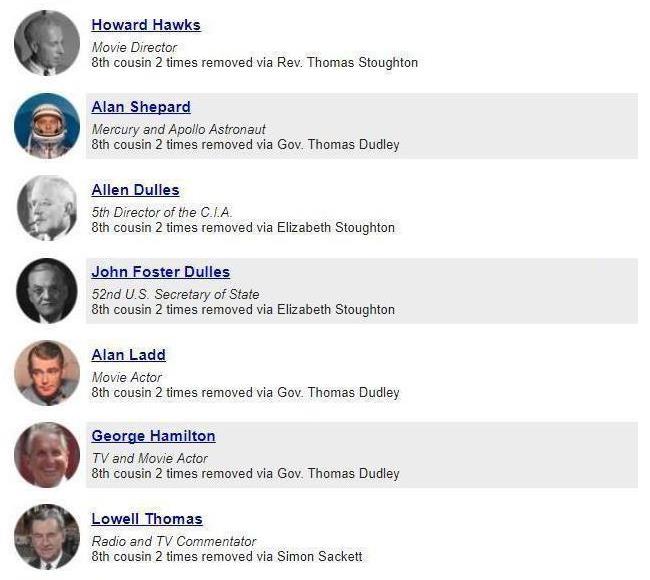
Task: Click the '5th Director of the C.I.A.' text
Action: click(x=161, y=212)
